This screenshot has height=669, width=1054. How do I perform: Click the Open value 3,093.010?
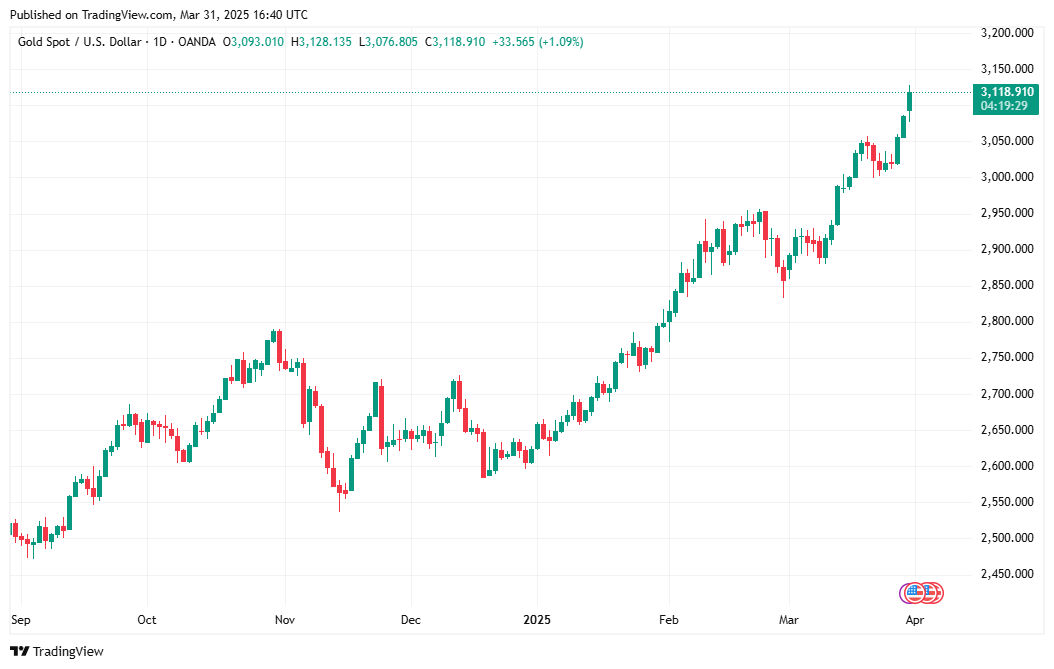click(257, 42)
